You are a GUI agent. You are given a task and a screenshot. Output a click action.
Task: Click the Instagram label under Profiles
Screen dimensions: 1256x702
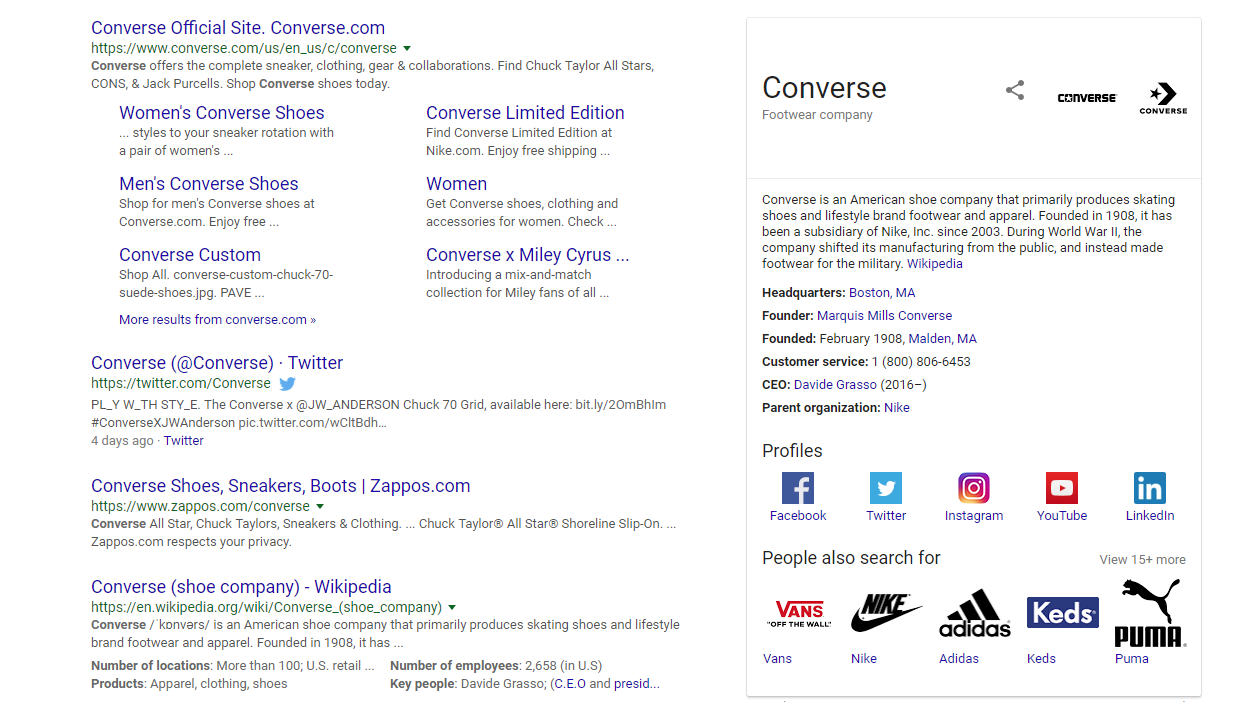tap(974, 516)
